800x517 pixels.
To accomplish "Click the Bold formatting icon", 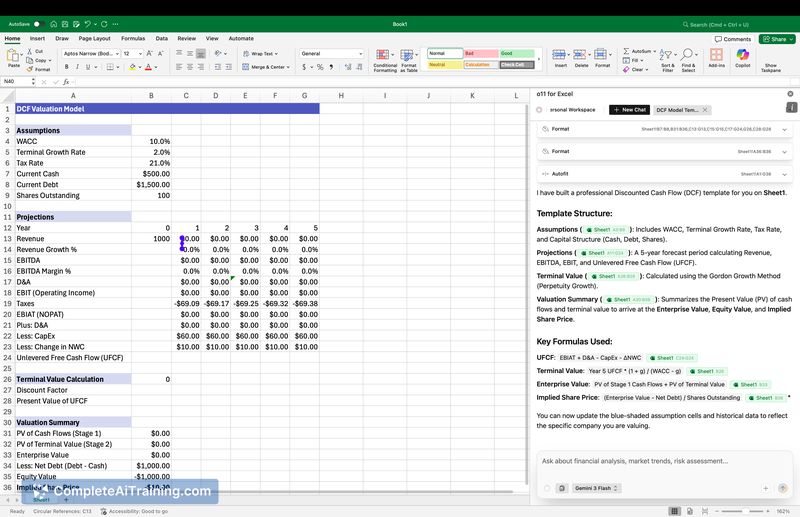I will tap(67, 67).
